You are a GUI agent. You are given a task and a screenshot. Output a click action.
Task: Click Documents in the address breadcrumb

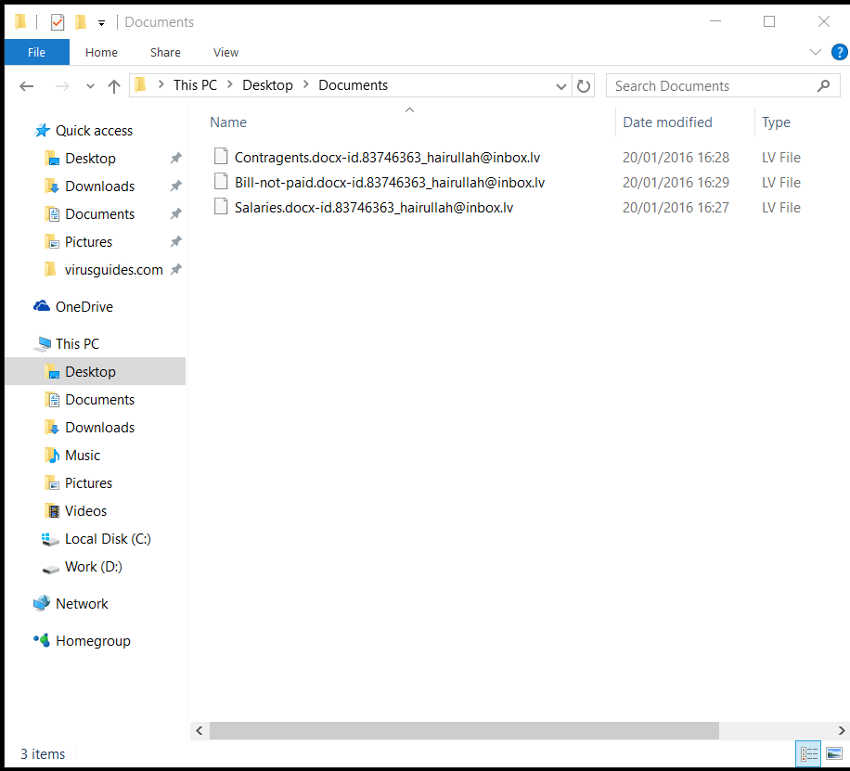353,85
